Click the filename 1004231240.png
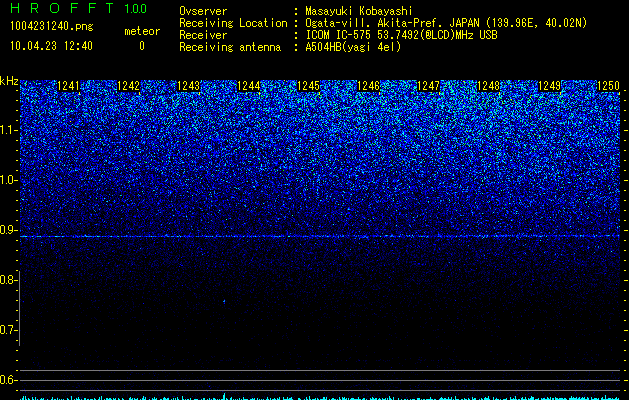The width and height of the screenshot is (629, 400). [x=52, y=27]
